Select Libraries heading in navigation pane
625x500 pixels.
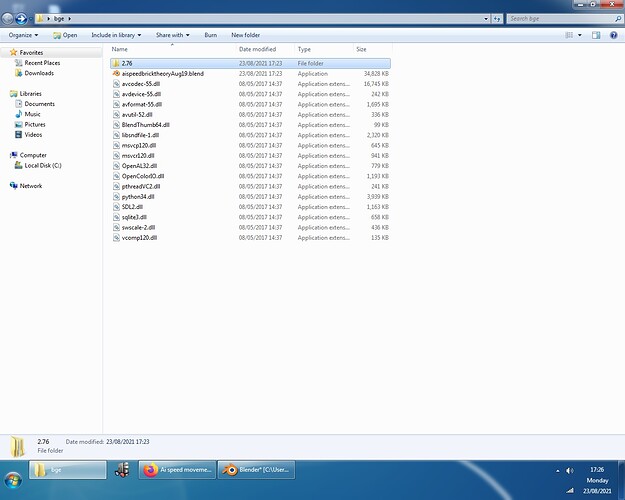30,93
